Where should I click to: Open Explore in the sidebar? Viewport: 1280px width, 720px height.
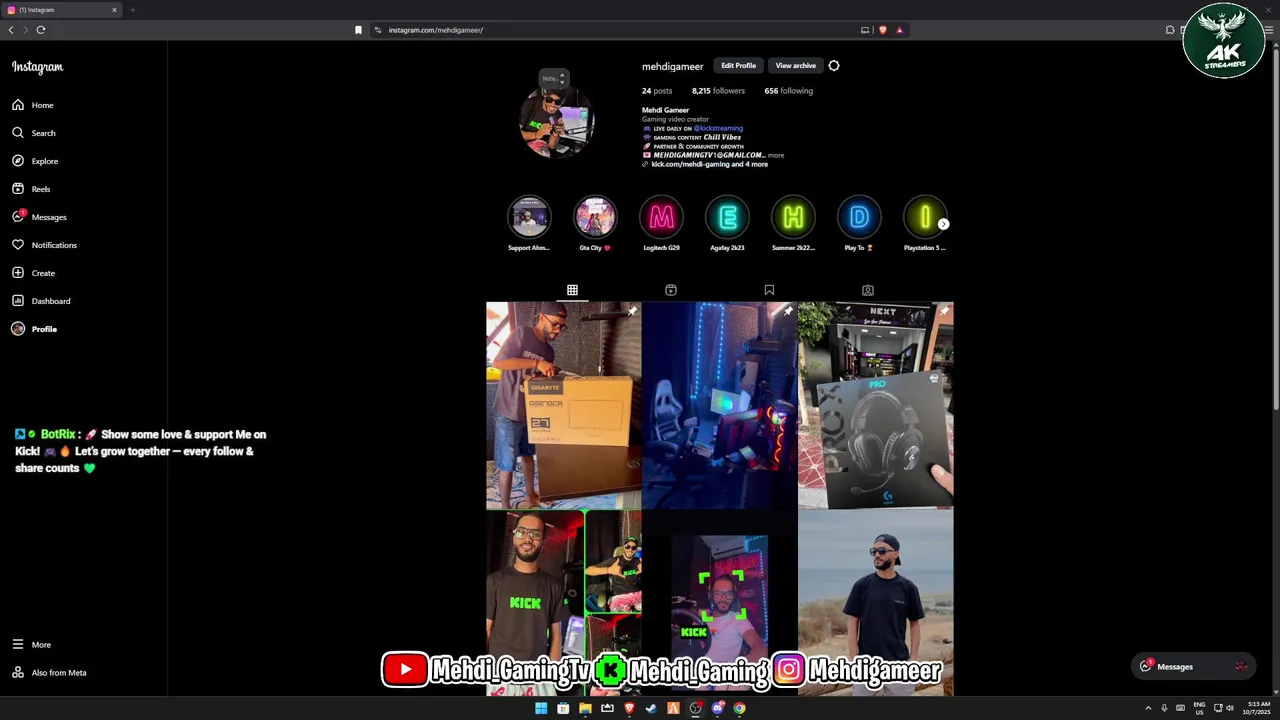[x=35, y=161]
